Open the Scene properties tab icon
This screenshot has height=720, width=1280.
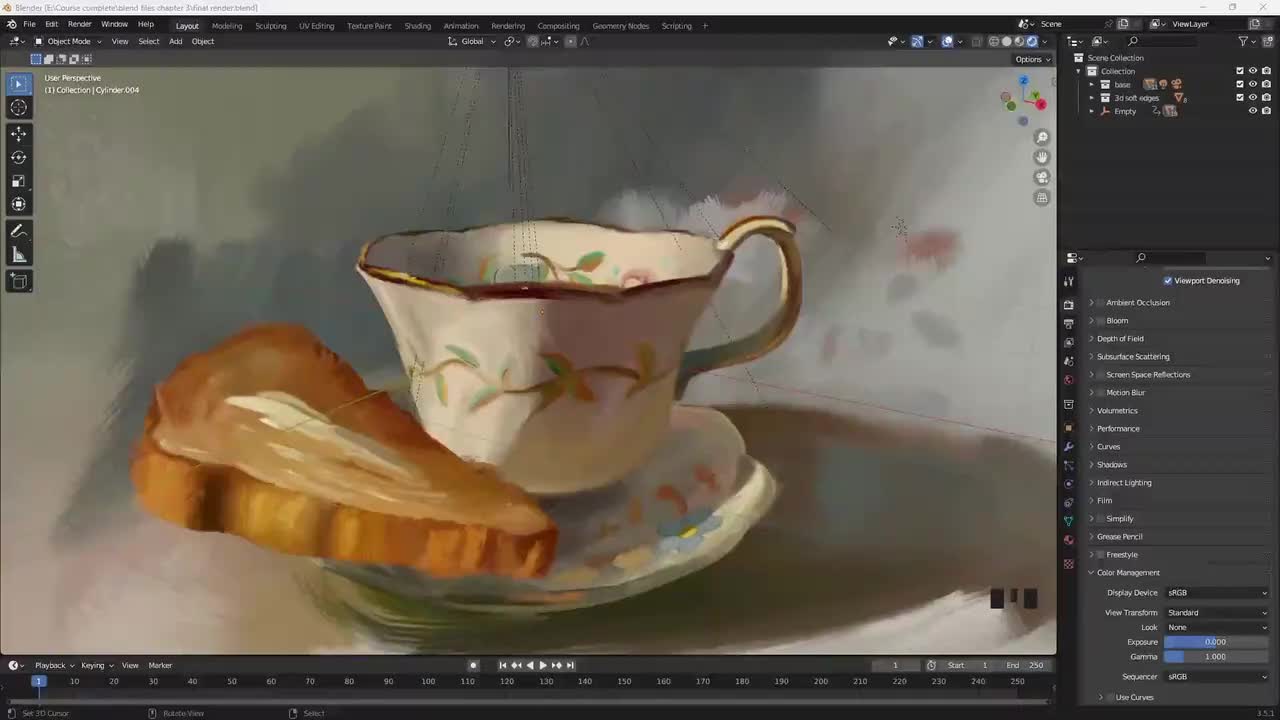pos(1068,361)
